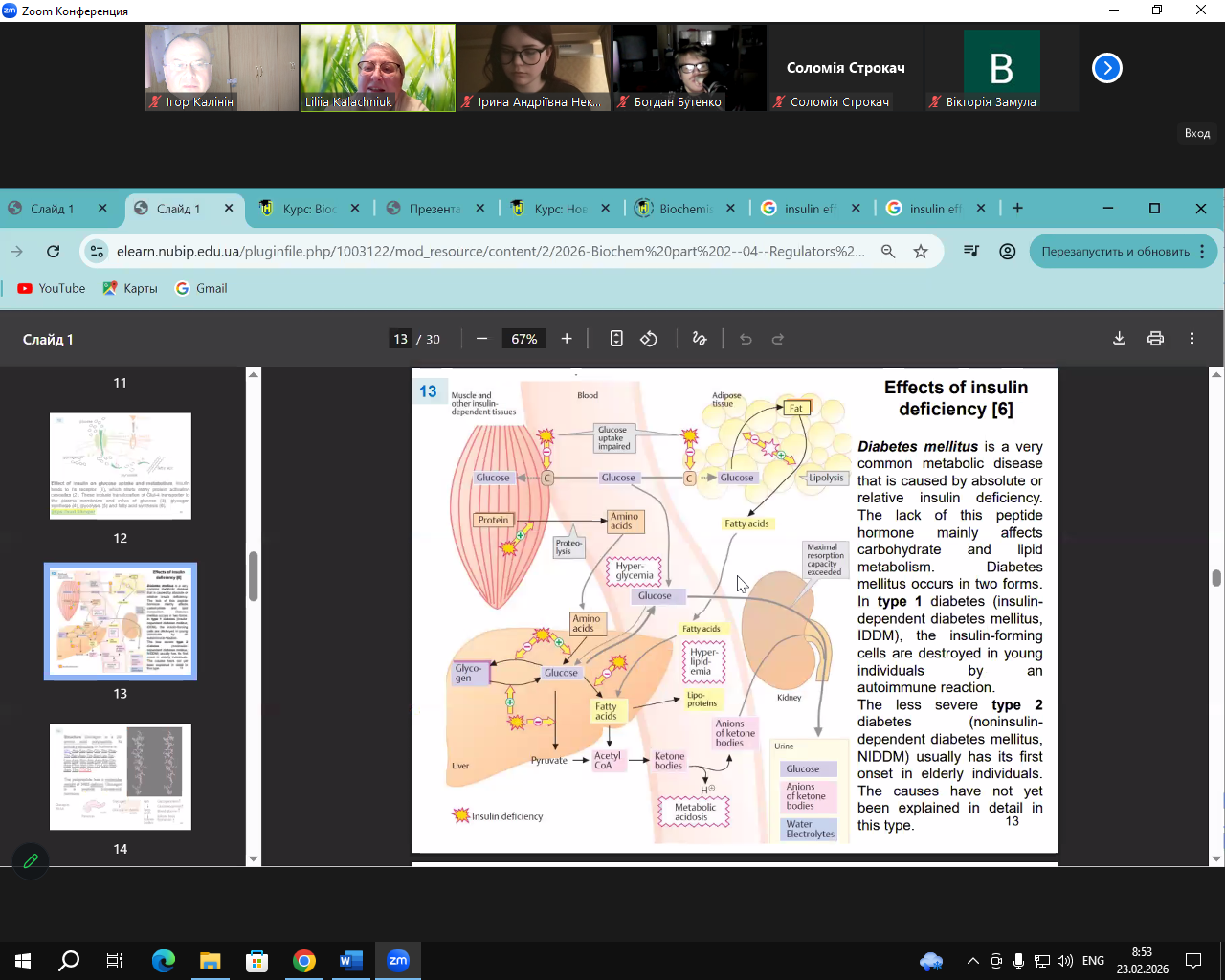Image resolution: width=1225 pixels, height=980 pixels.
Task: Switch to the Презента browser tab
Action: click(434, 209)
